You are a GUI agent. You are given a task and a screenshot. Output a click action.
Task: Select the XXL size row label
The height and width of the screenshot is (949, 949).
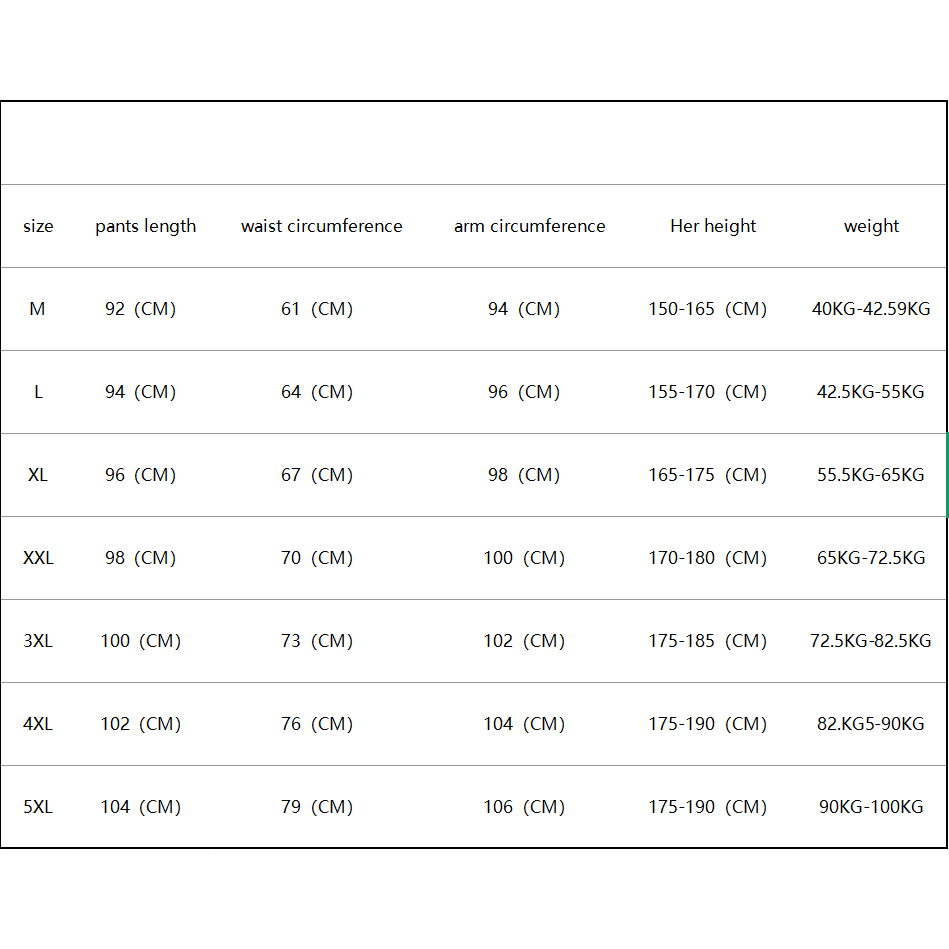38,558
